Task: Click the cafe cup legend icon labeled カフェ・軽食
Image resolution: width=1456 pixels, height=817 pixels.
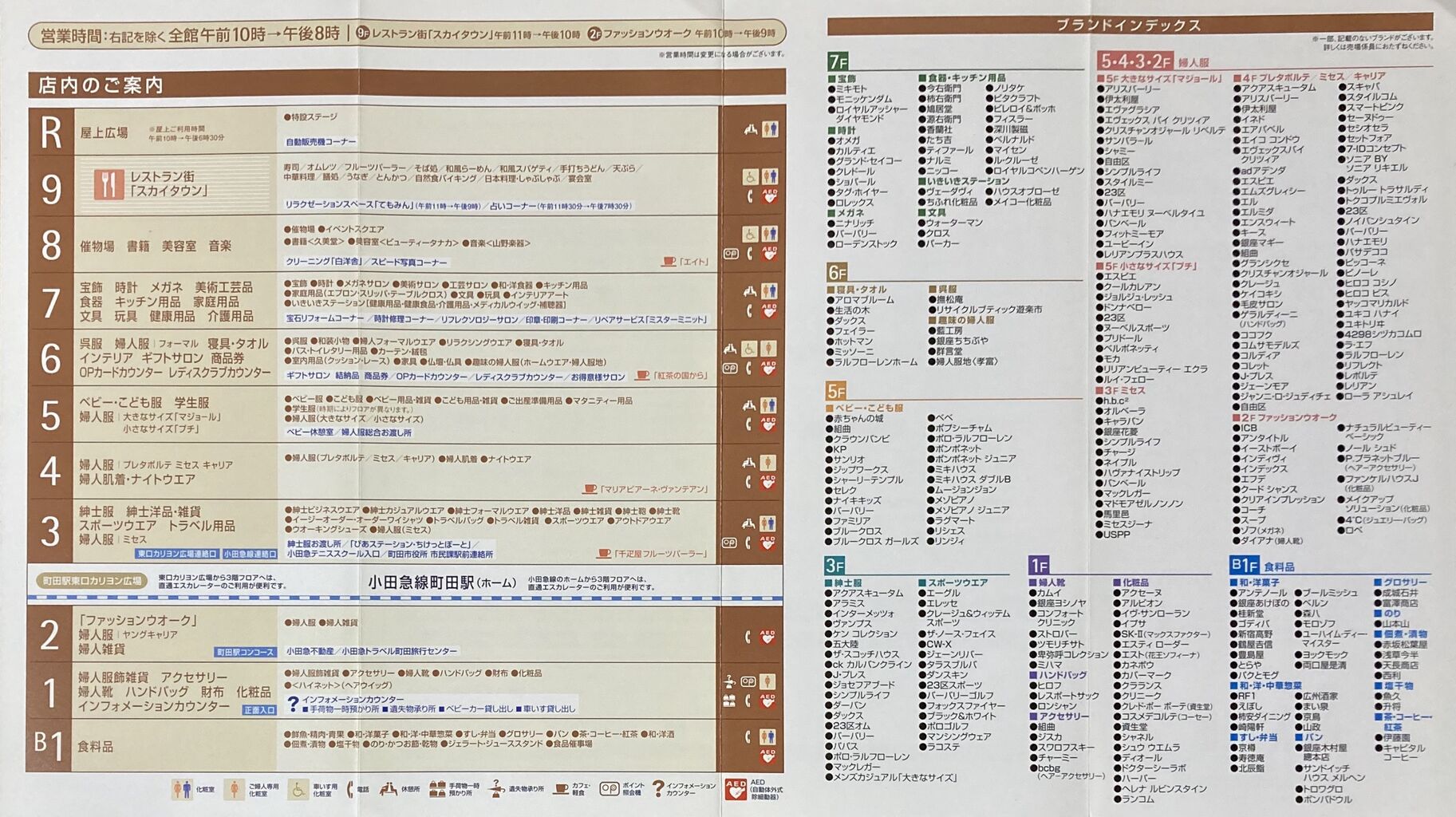Action: (x=562, y=790)
